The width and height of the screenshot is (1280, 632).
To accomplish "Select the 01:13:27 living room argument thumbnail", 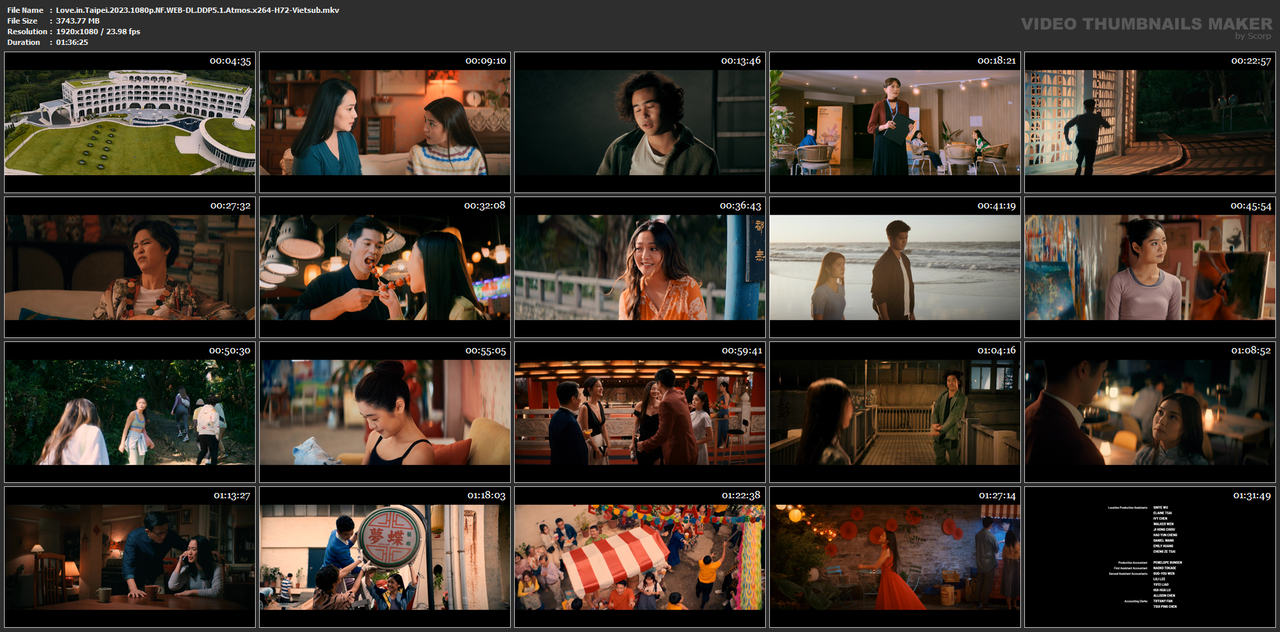I will pos(130,557).
